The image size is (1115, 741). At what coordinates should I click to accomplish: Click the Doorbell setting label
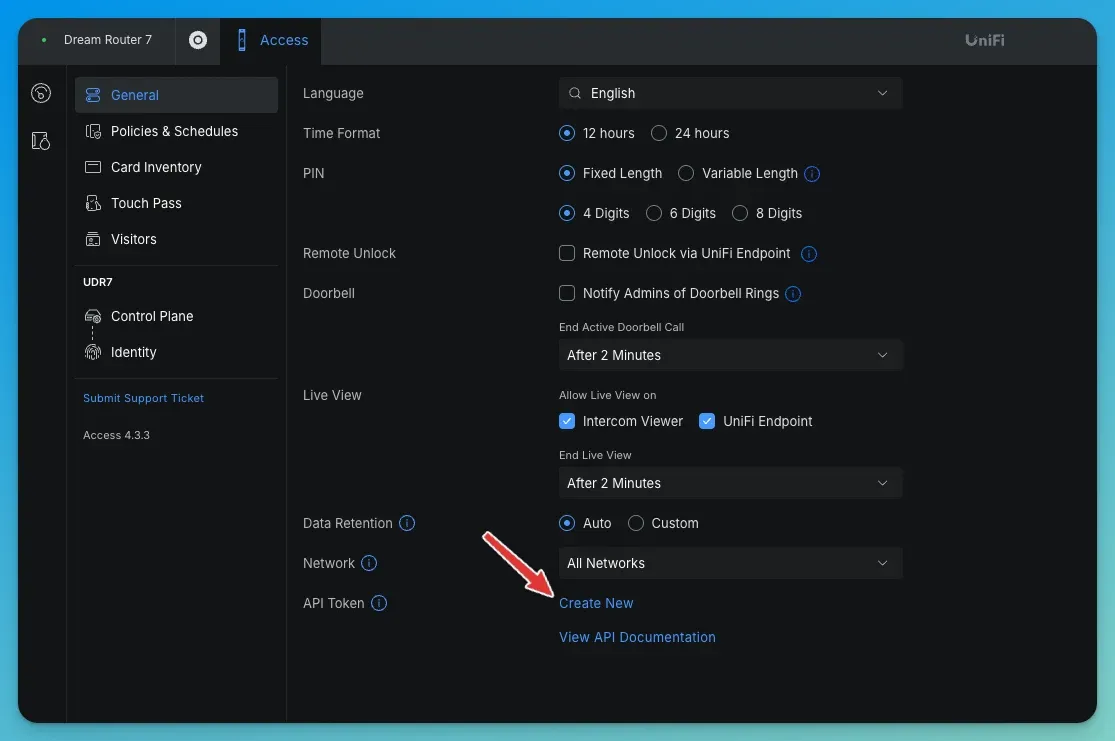[x=329, y=293]
